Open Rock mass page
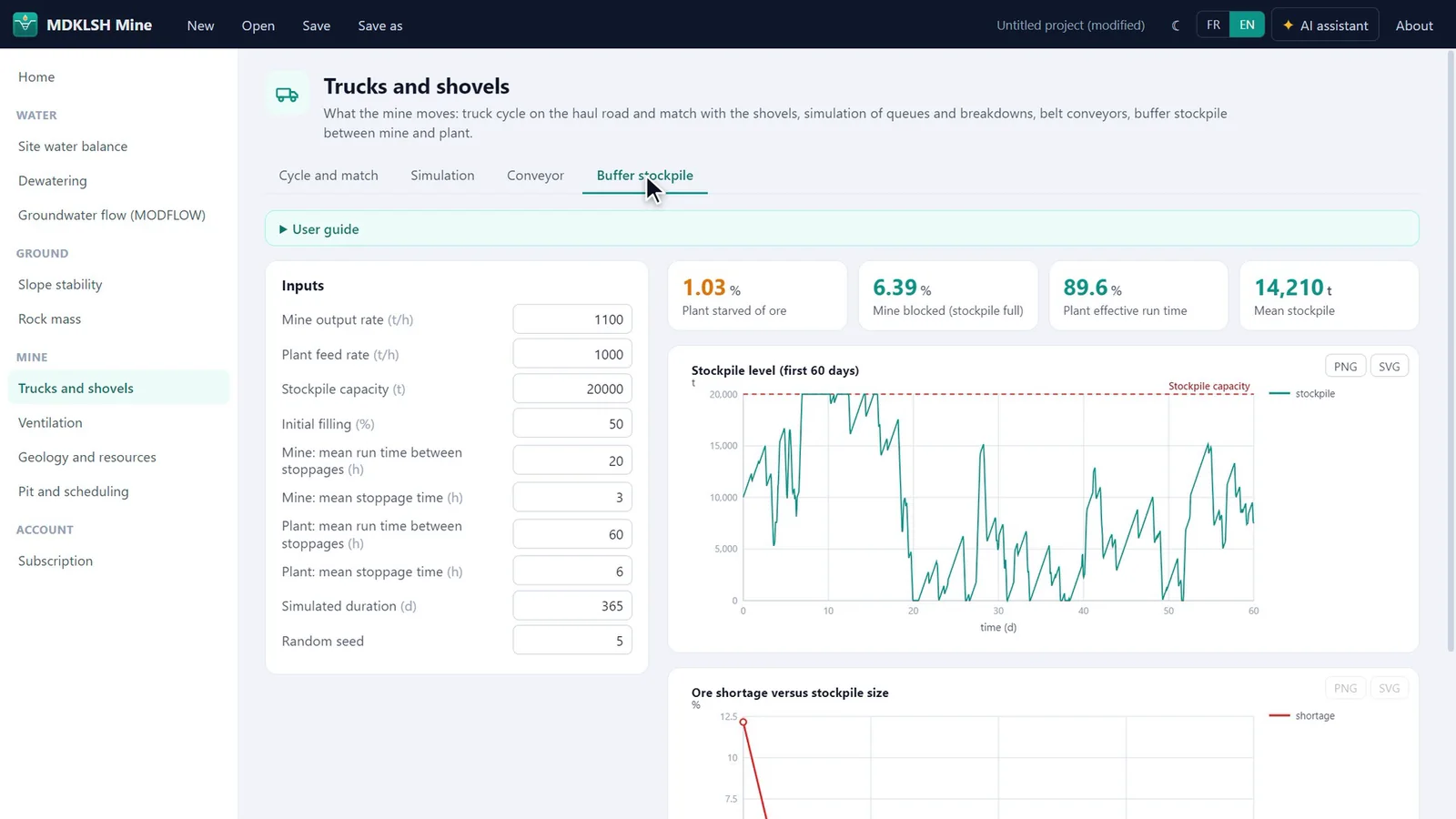Image resolution: width=1456 pixels, height=819 pixels. coord(118,318)
